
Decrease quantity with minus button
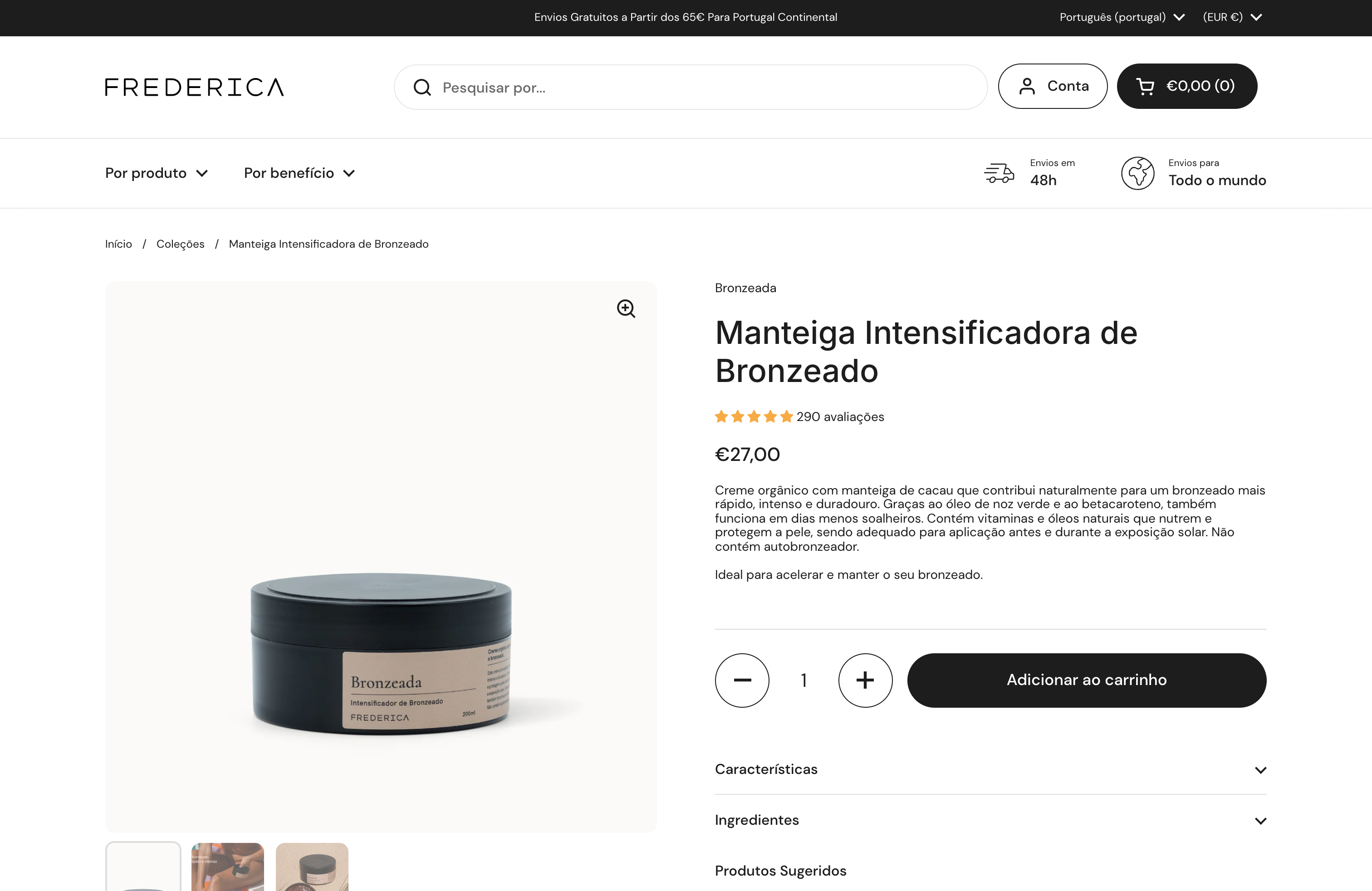click(x=742, y=680)
